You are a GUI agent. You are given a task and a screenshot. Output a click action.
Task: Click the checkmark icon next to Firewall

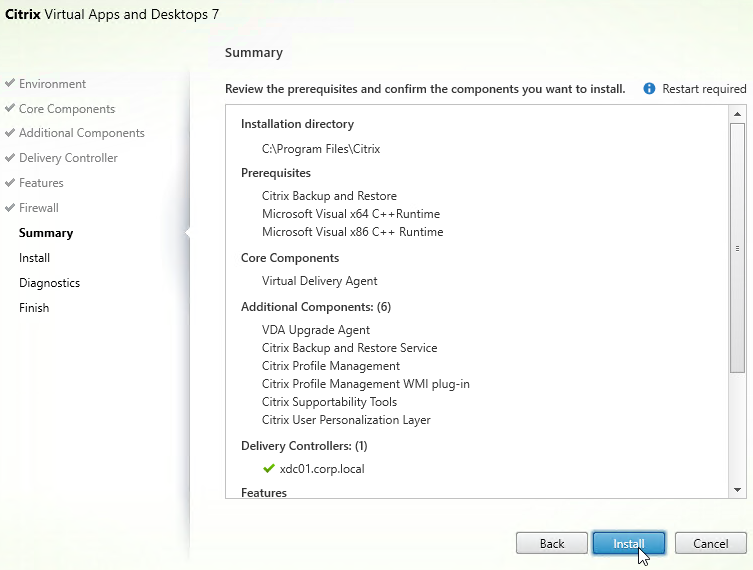[x=10, y=207]
